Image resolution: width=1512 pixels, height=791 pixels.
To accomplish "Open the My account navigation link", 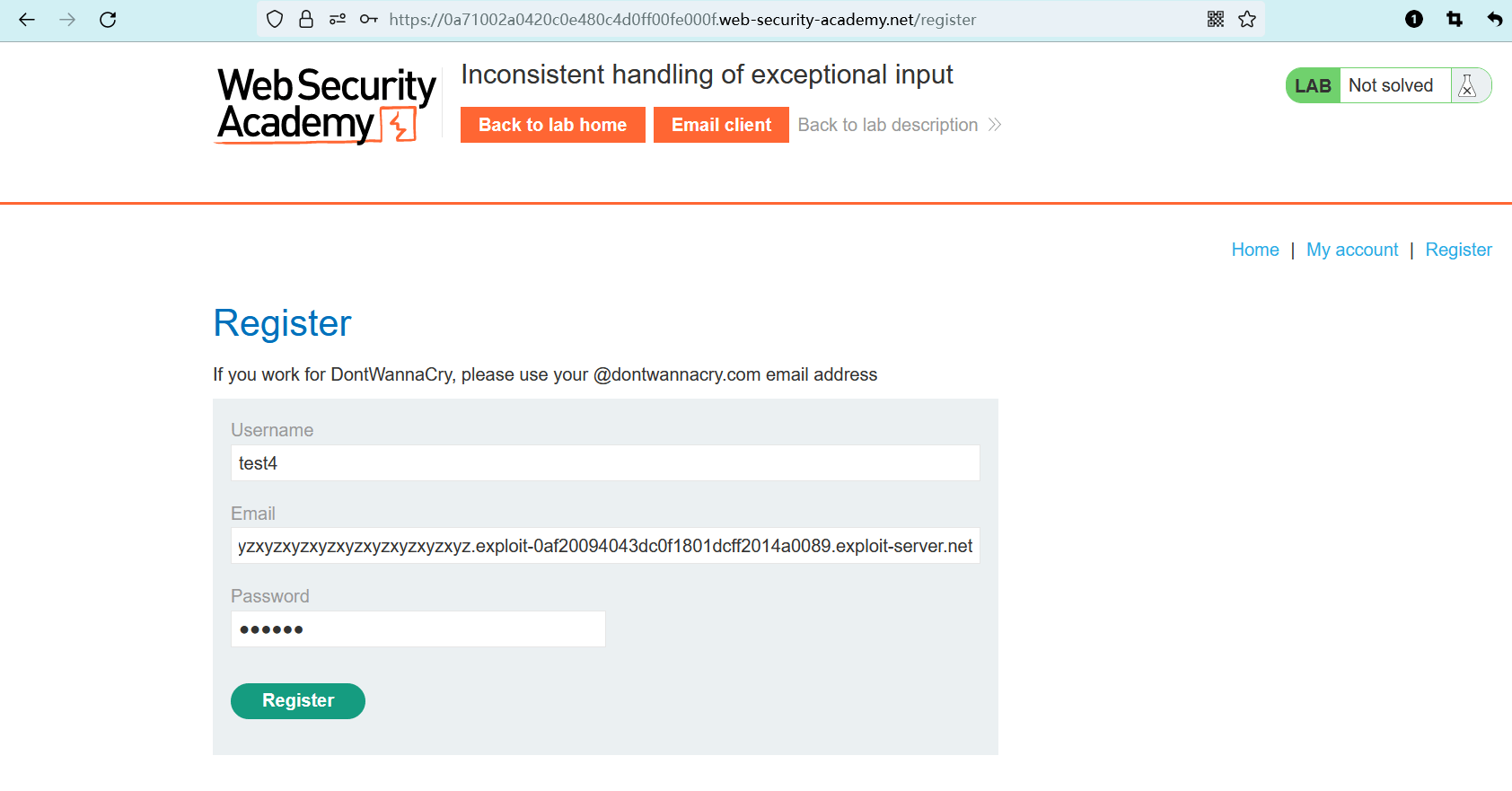I will [1351, 250].
